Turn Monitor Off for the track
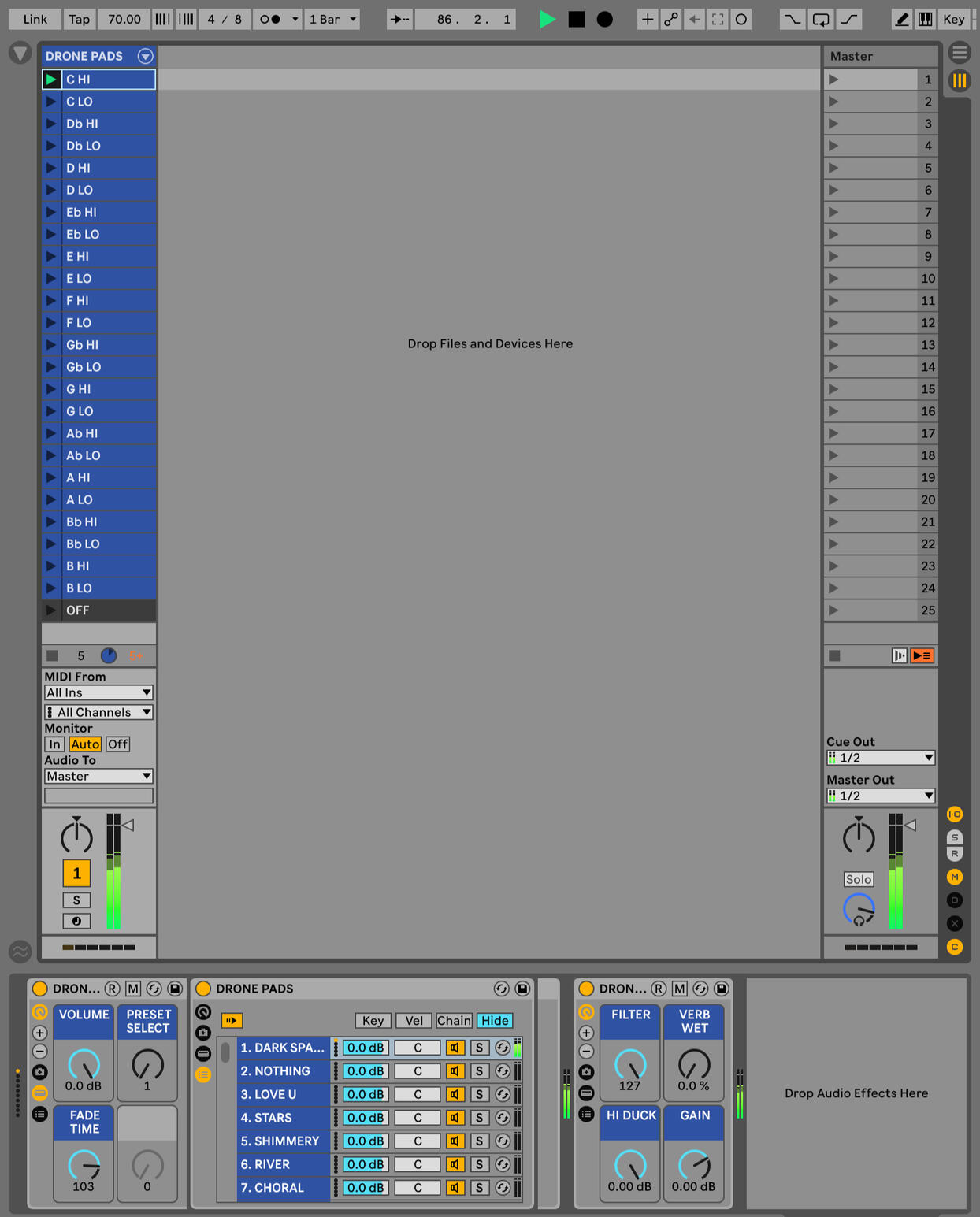This screenshot has width=980, height=1217. (x=117, y=744)
